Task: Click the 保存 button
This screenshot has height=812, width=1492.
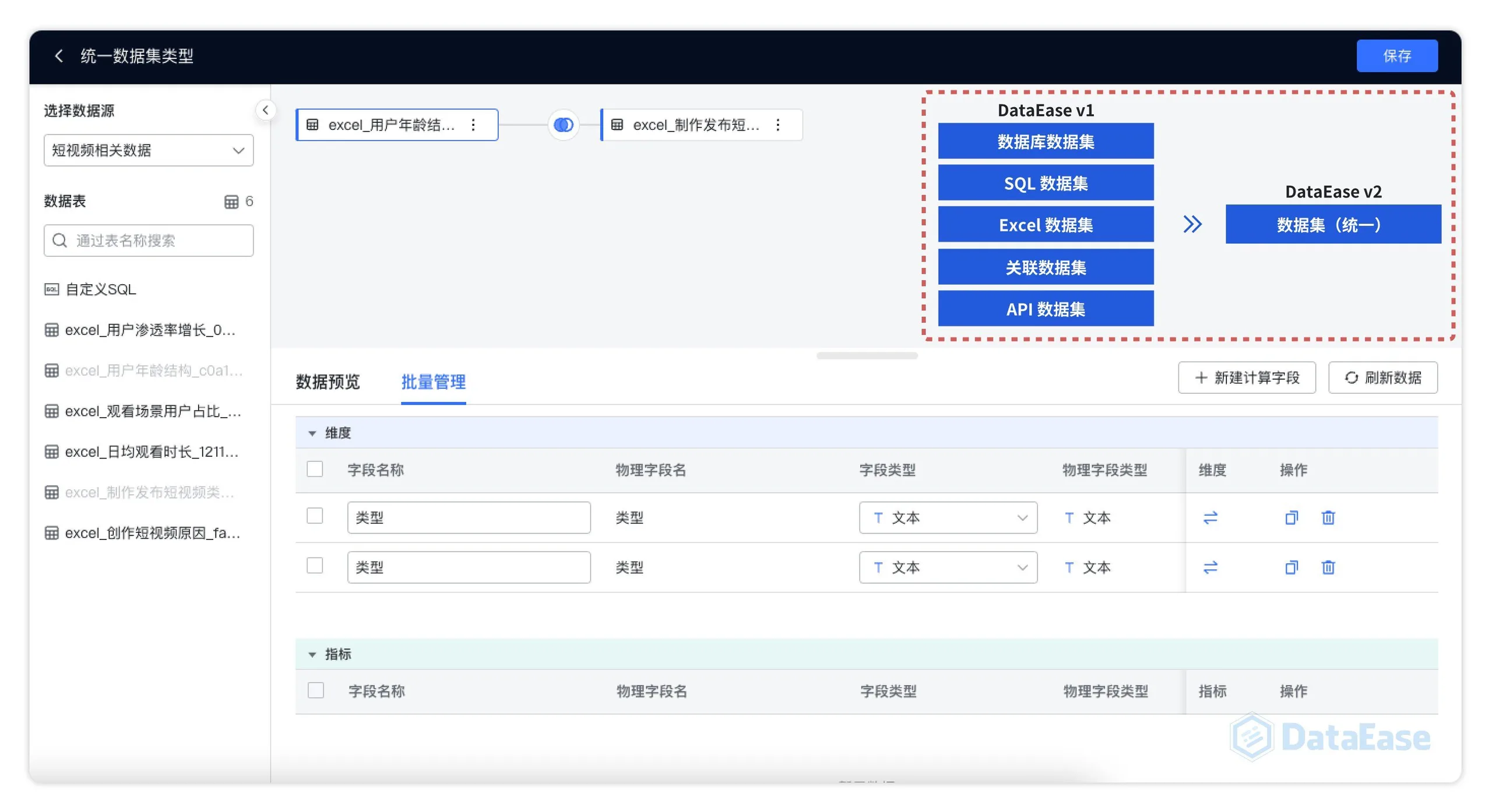Action: [1397, 56]
